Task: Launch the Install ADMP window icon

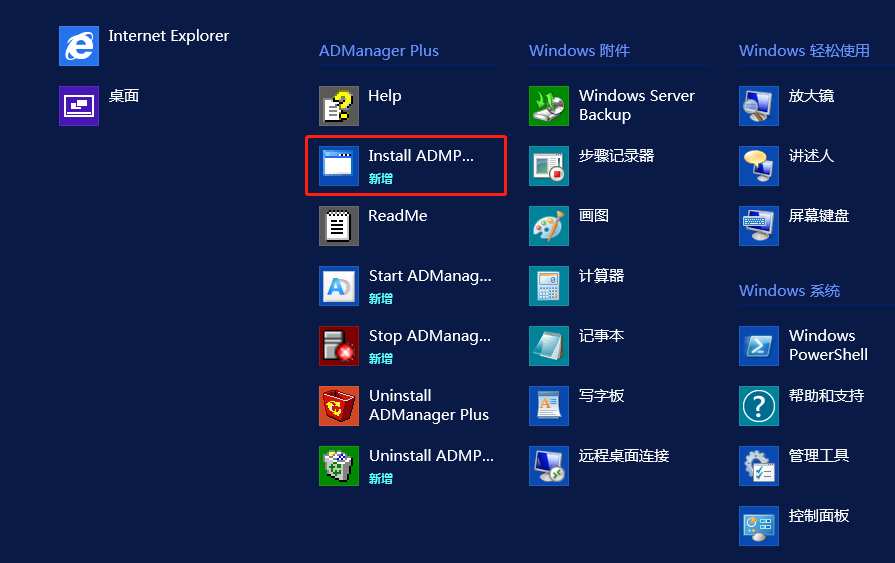Action: coord(339,166)
